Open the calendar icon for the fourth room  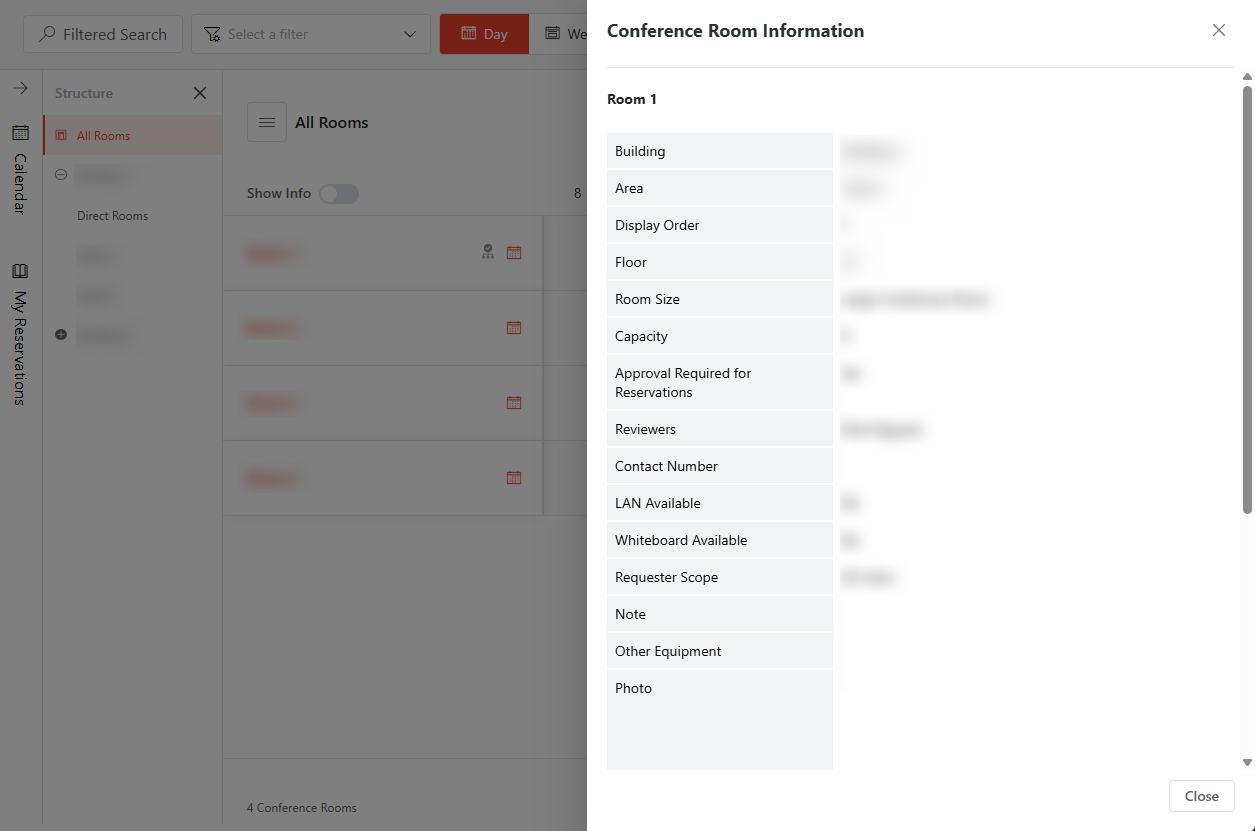[514, 478]
